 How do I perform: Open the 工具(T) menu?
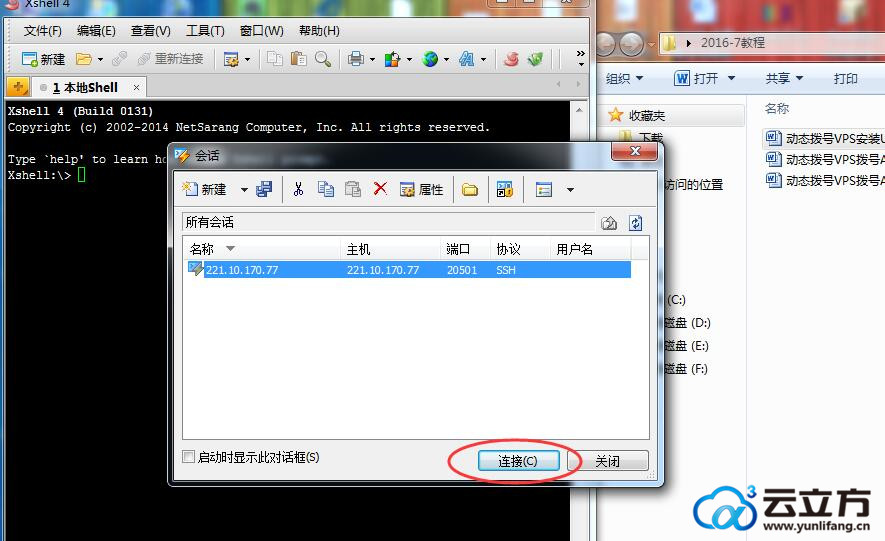coord(205,30)
